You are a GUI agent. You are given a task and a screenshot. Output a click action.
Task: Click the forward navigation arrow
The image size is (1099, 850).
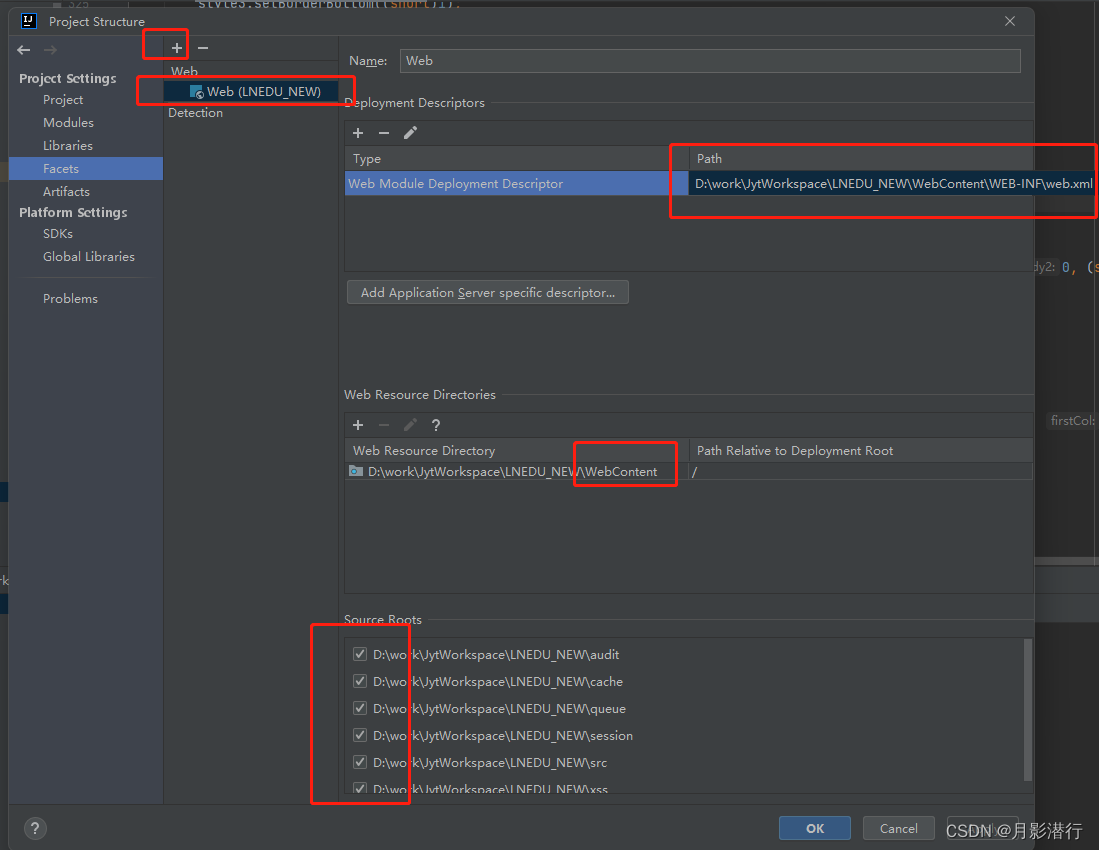tap(50, 50)
